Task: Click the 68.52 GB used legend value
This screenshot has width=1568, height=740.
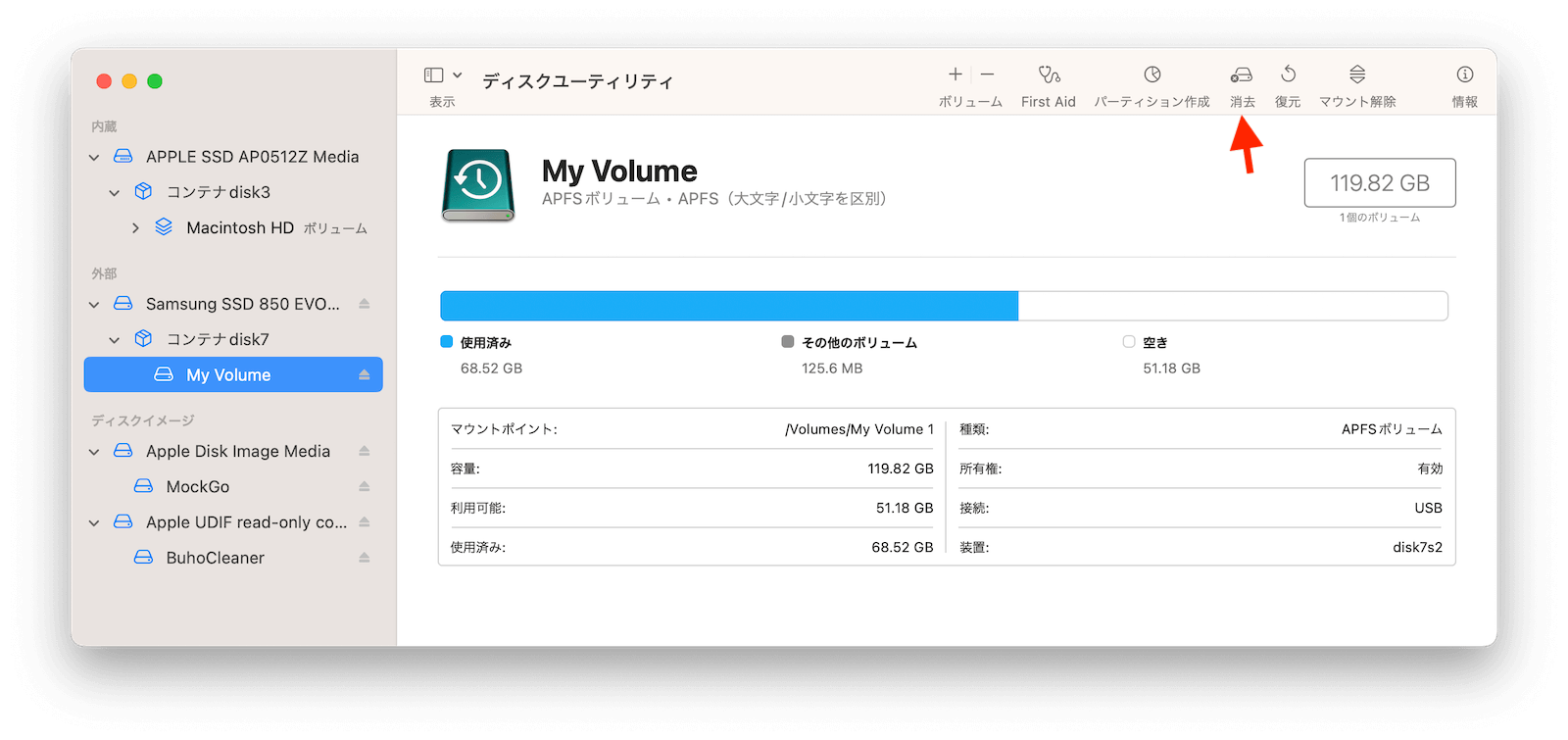Action: click(491, 369)
